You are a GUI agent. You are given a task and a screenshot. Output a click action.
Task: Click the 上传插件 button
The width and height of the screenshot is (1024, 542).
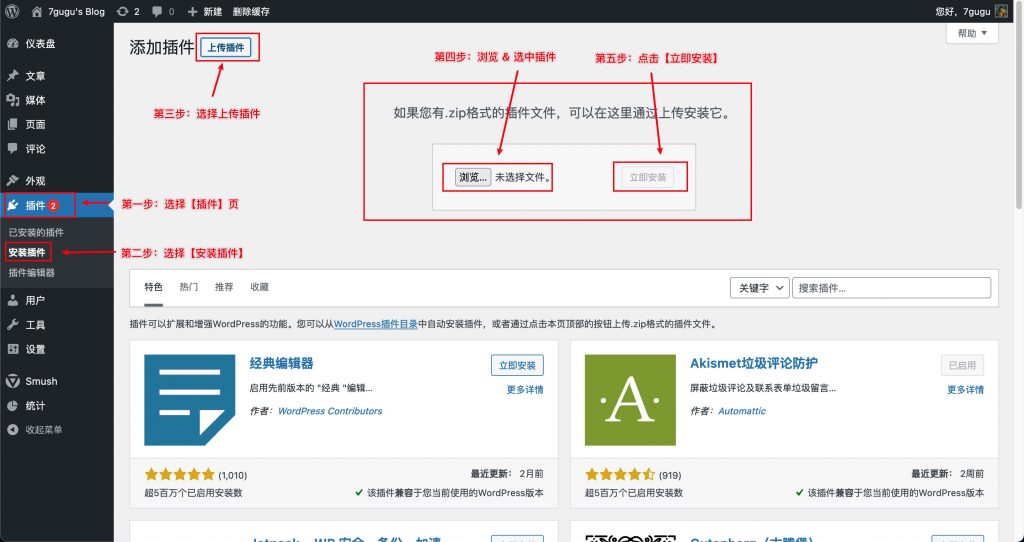point(226,48)
